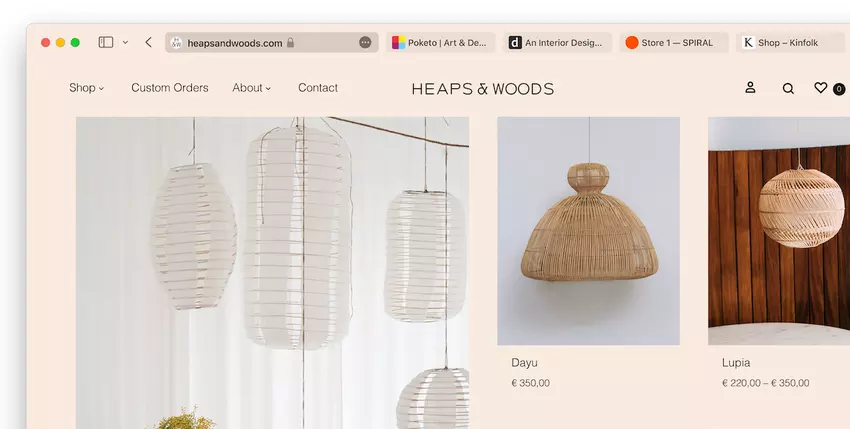The height and width of the screenshot is (429, 850).
Task: Open the wishlist heart icon
Action: click(821, 88)
